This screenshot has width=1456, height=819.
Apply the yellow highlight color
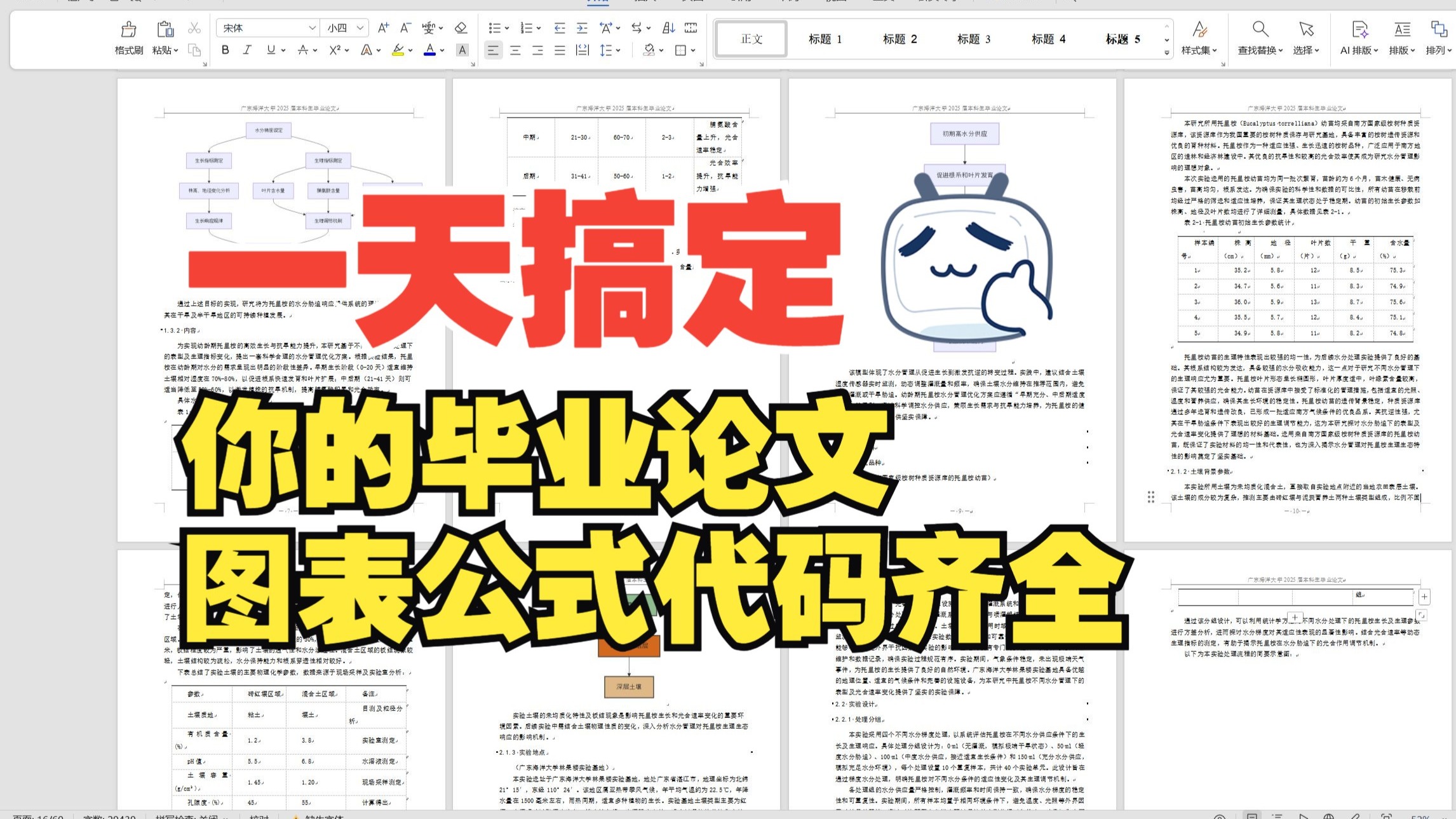pyautogui.click(x=398, y=50)
